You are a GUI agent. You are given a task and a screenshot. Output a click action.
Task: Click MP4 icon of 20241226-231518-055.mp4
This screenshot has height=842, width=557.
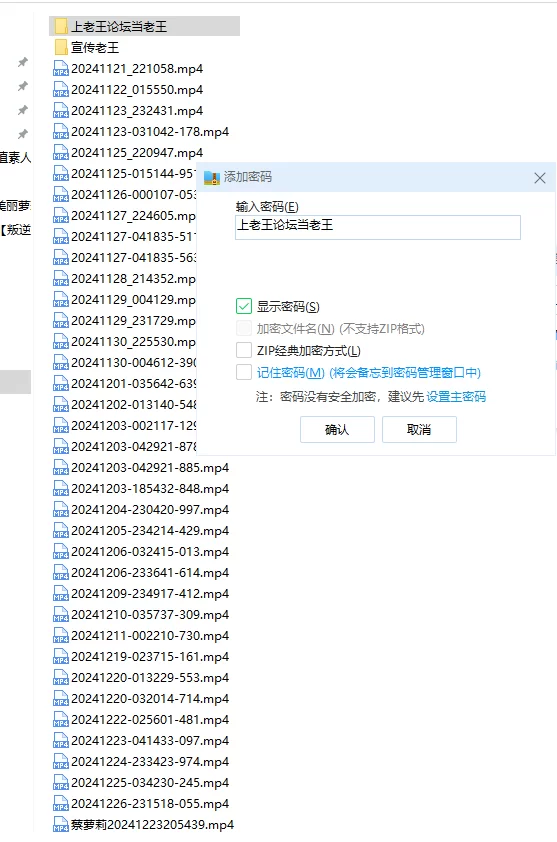coord(61,803)
